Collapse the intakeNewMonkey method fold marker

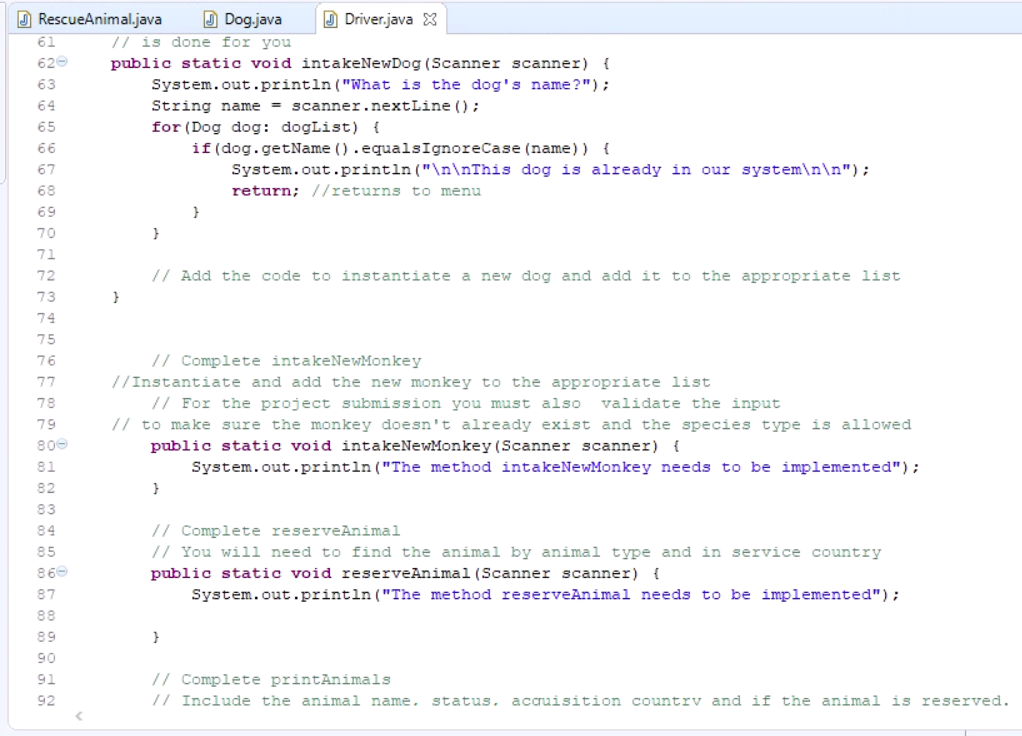[62, 445]
